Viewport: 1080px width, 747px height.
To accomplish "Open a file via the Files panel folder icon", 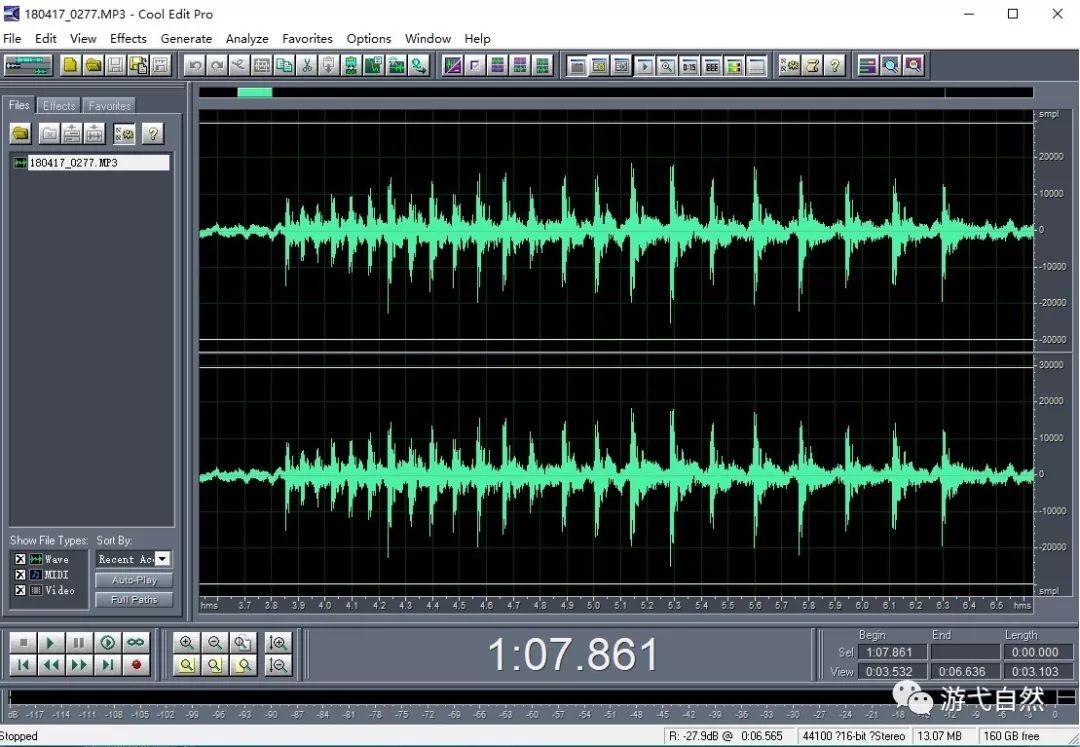I will point(21,133).
